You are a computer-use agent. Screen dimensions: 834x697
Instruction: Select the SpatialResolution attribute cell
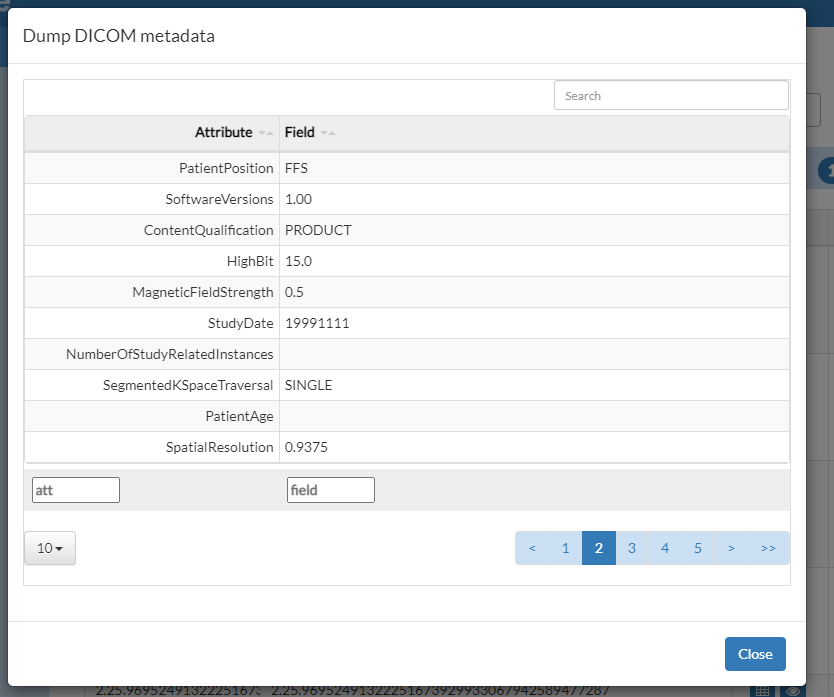[152, 447]
